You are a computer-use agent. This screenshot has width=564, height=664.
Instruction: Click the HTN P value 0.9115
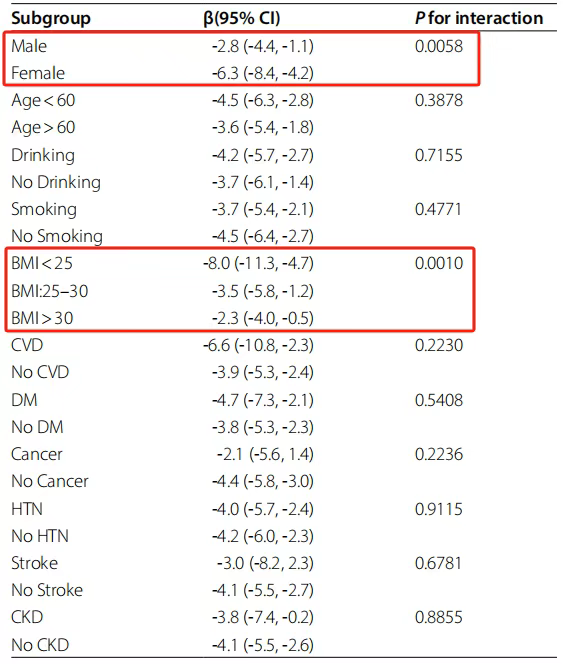(x=439, y=509)
